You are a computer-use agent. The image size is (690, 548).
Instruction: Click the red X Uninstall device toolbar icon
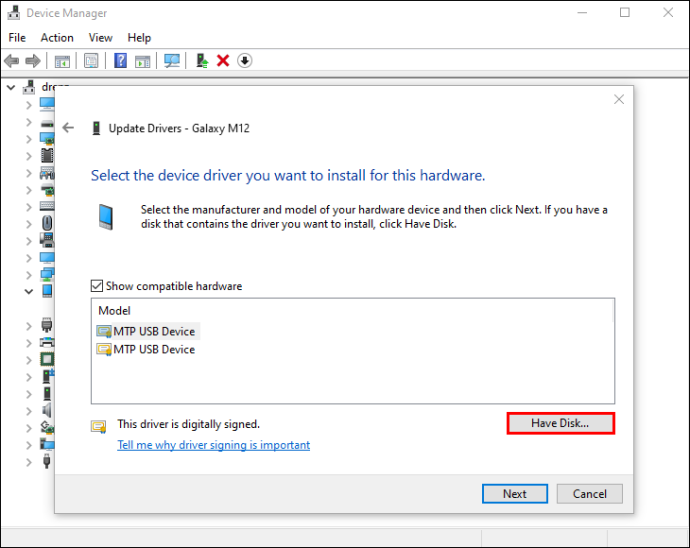(x=223, y=61)
